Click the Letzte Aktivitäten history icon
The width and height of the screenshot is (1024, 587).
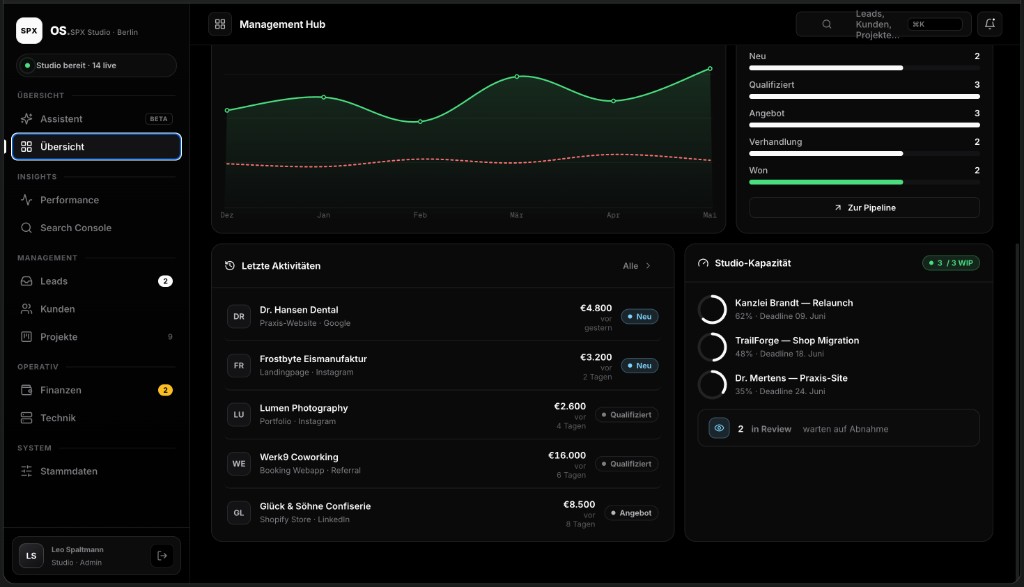(230, 266)
